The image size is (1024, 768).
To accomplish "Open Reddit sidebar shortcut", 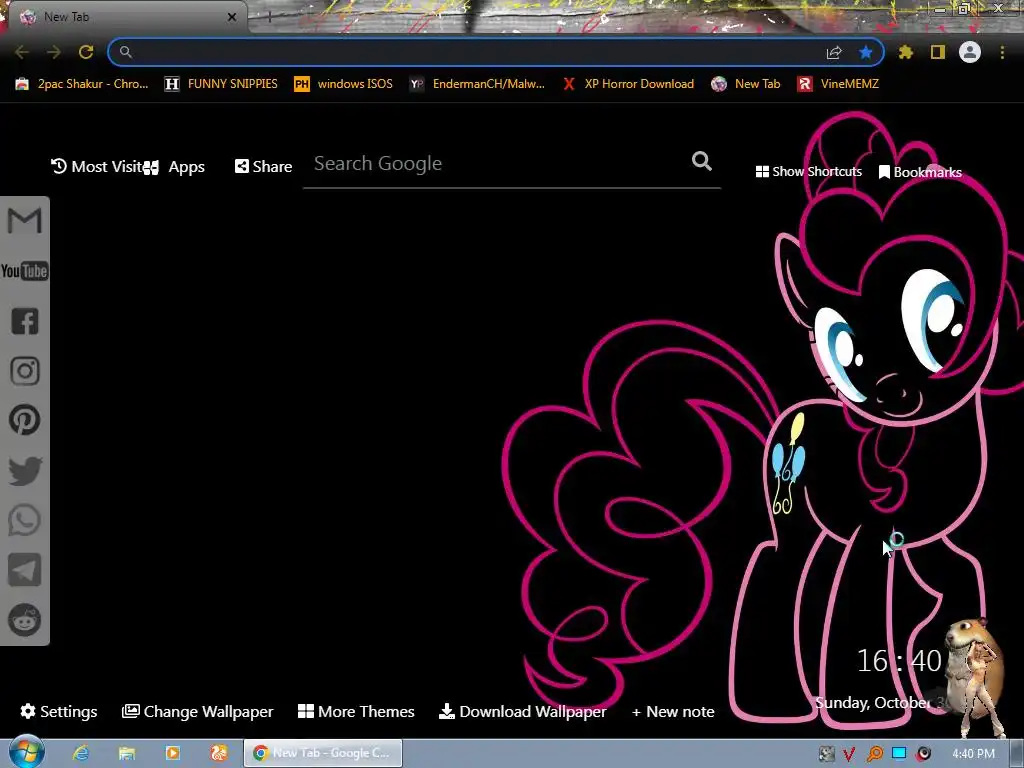I will (25, 620).
